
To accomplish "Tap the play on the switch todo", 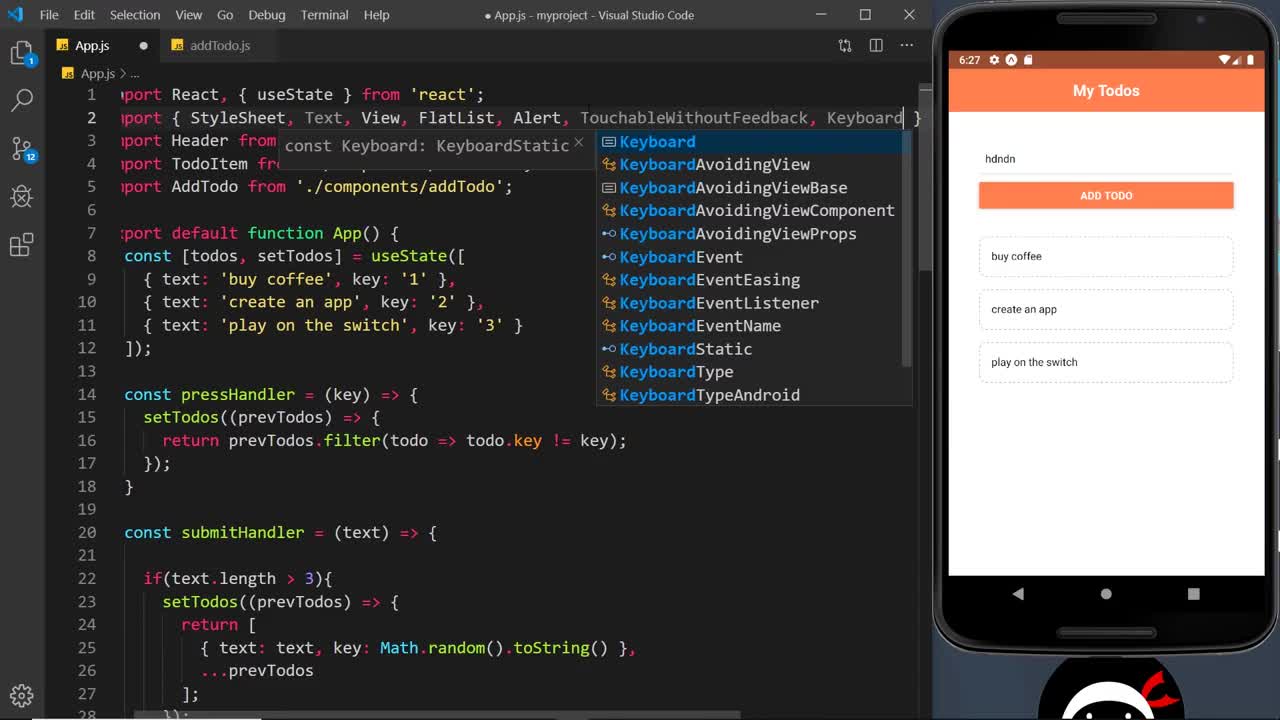I will 1106,363.
